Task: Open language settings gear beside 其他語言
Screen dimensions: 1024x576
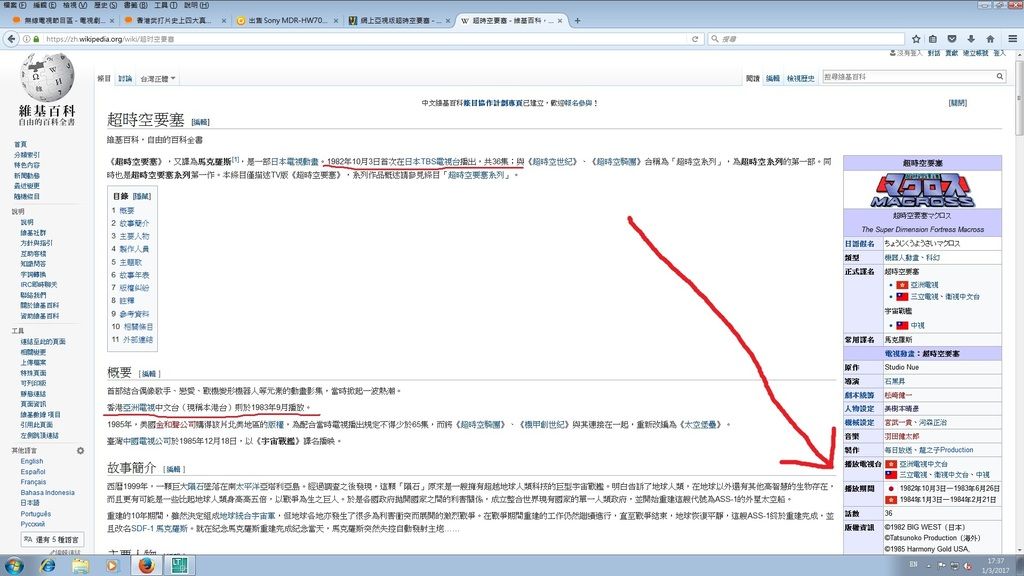Action: tap(80, 451)
